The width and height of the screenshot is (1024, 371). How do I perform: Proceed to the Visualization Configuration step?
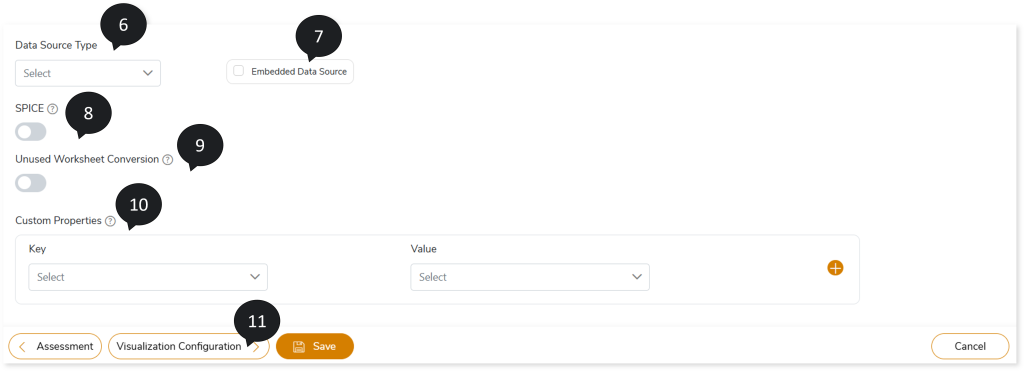(189, 346)
